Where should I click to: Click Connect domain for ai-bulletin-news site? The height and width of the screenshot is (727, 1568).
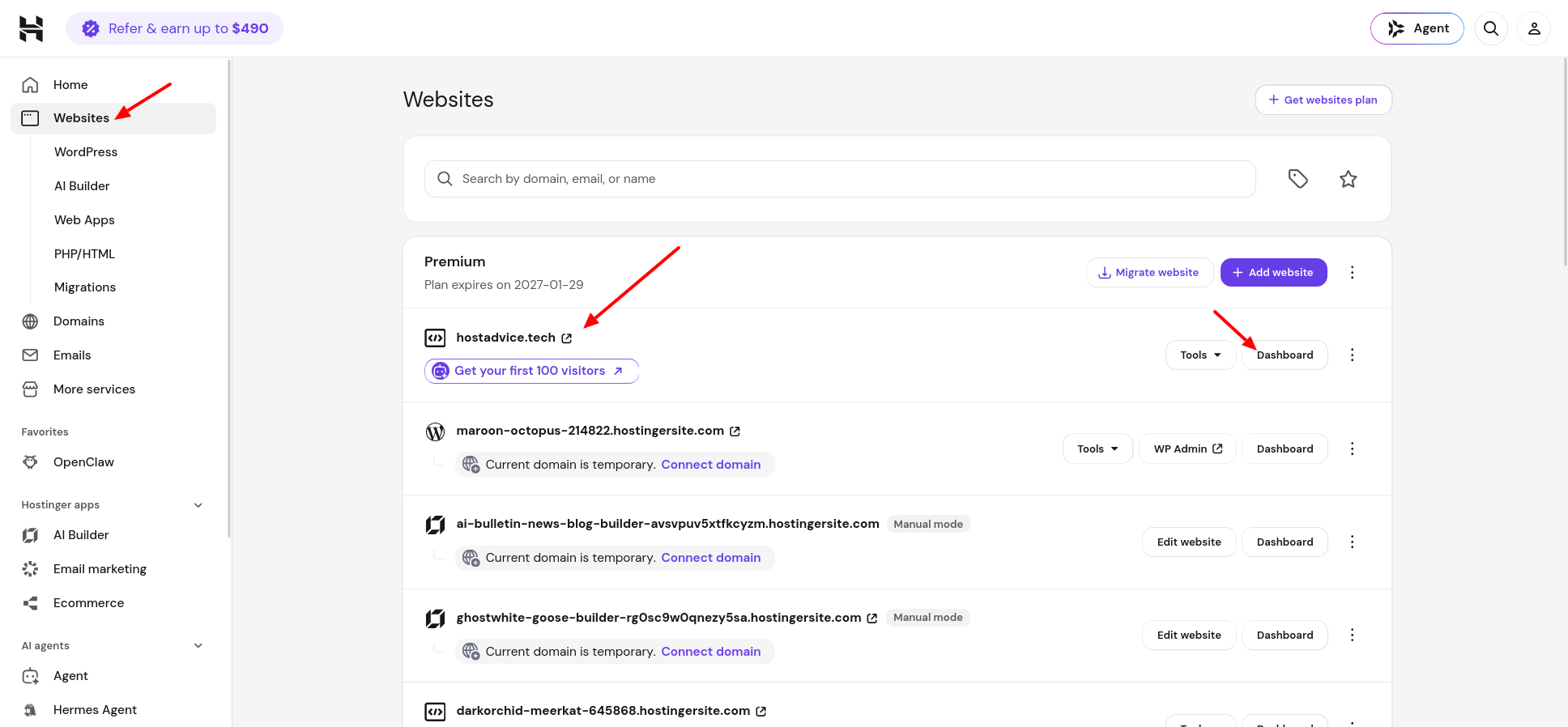pyautogui.click(x=710, y=558)
